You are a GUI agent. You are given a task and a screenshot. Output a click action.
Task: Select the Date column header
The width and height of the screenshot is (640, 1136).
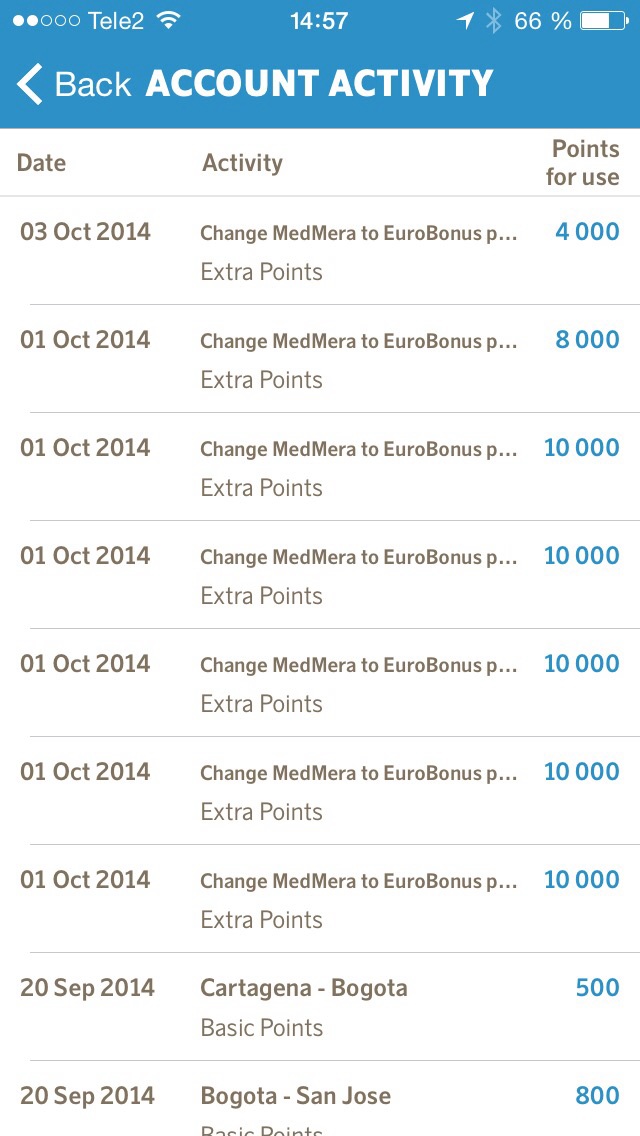[41, 163]
